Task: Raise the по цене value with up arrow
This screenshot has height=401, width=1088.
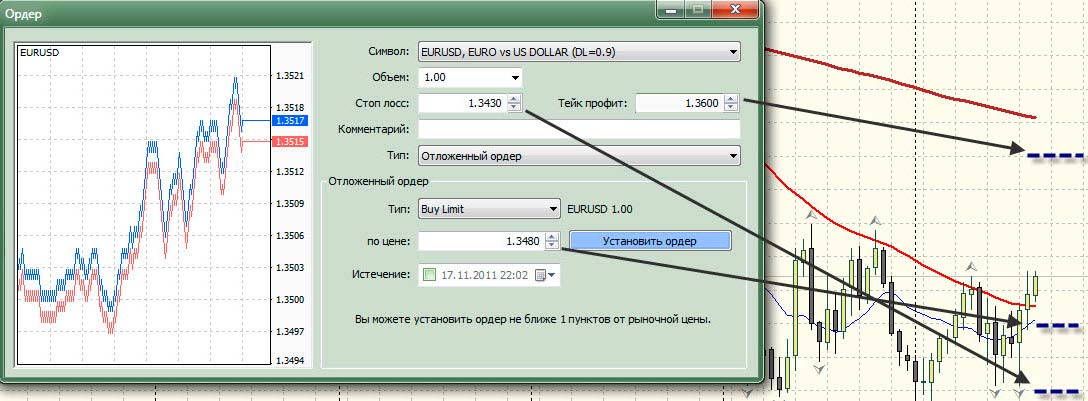Action: [552, 236]
